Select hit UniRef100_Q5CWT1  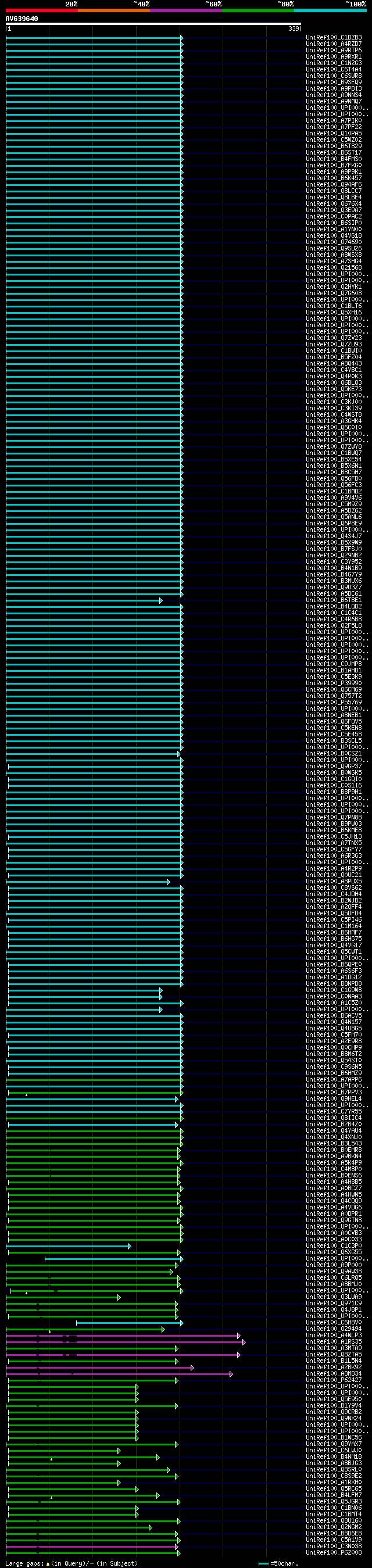(334, 951)
